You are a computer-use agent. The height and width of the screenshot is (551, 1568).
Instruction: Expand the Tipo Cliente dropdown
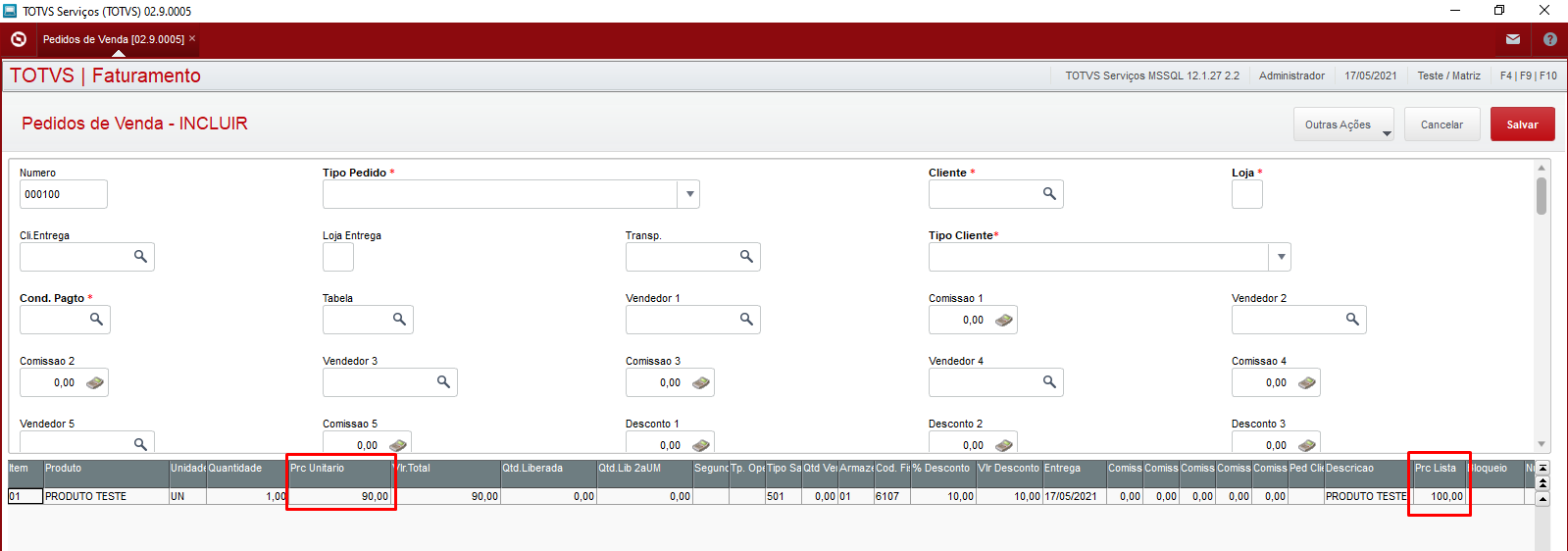coord(1281,257)
